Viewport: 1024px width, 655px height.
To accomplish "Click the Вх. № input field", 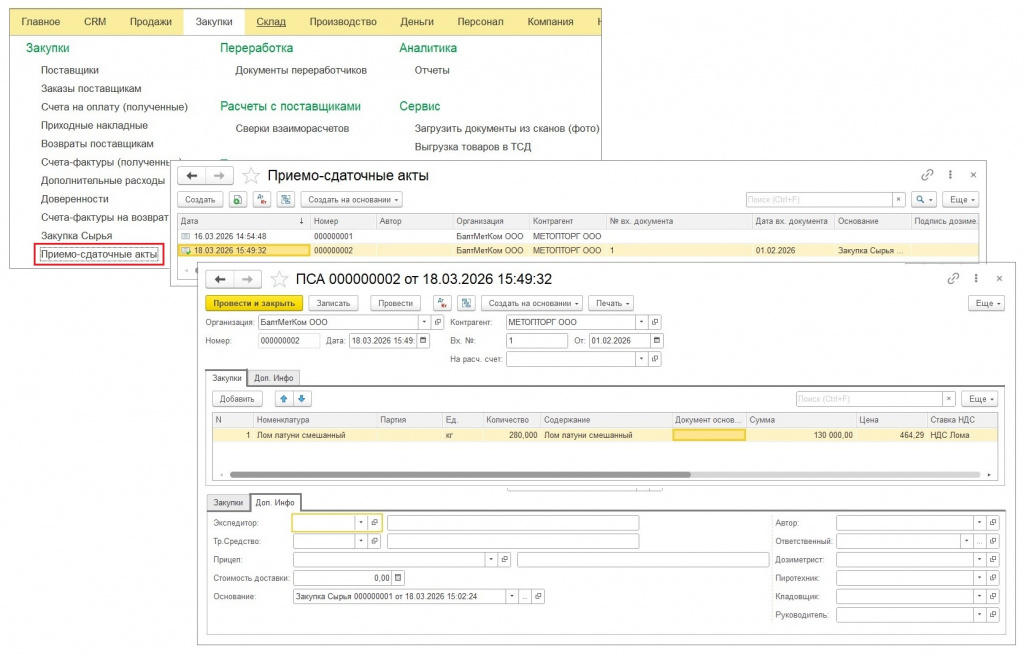I will [536, 341].
